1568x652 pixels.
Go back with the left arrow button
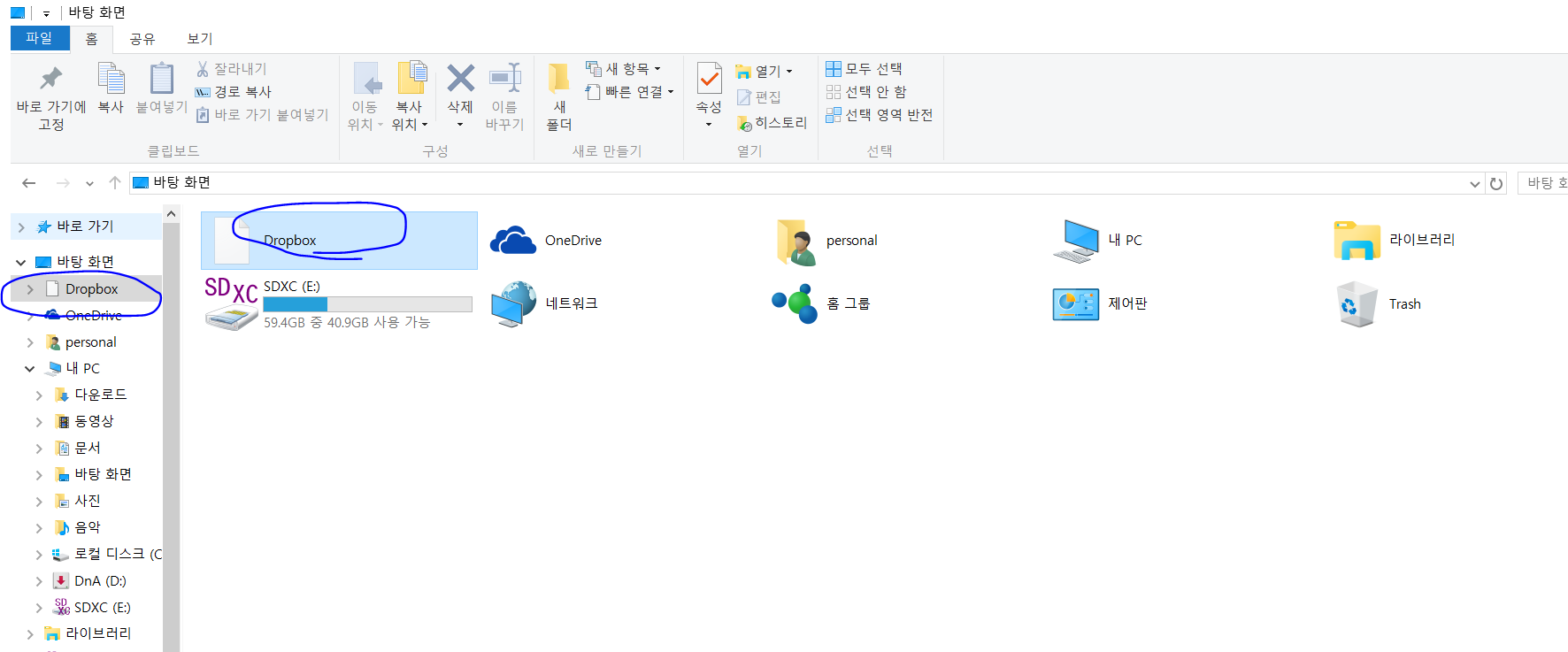[x=29, y=183]
